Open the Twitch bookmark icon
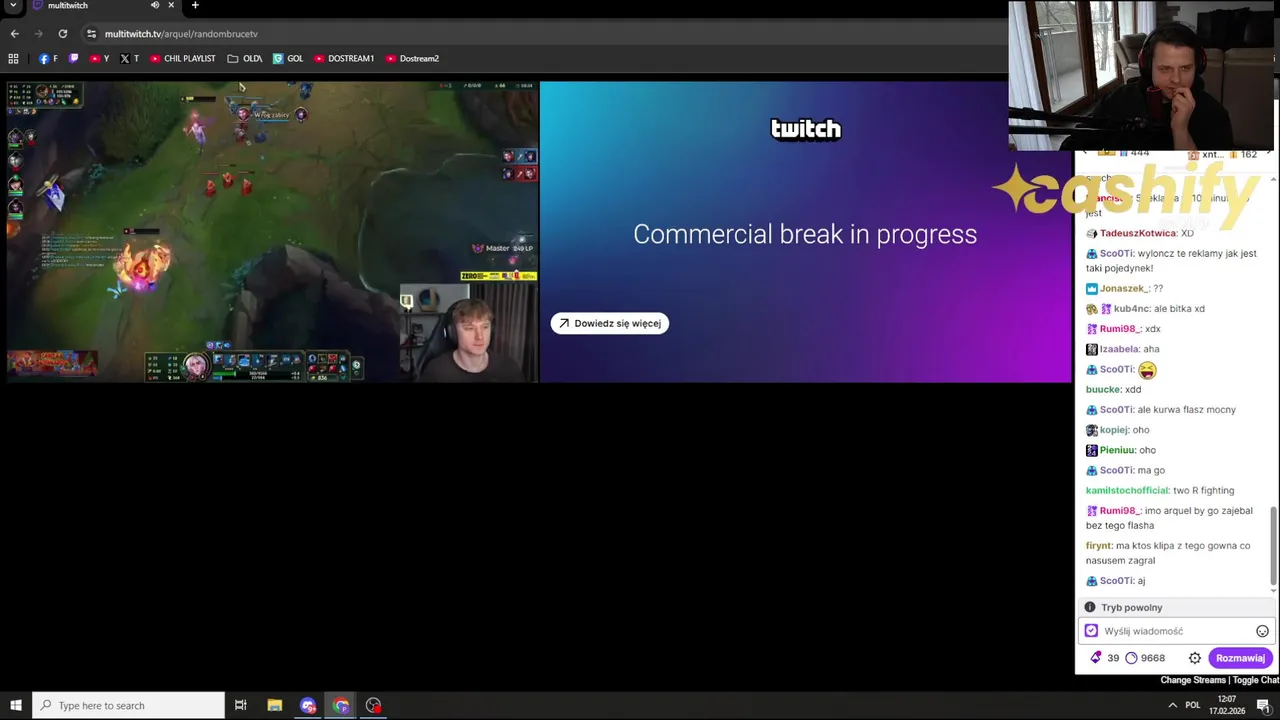 [73, 59]
